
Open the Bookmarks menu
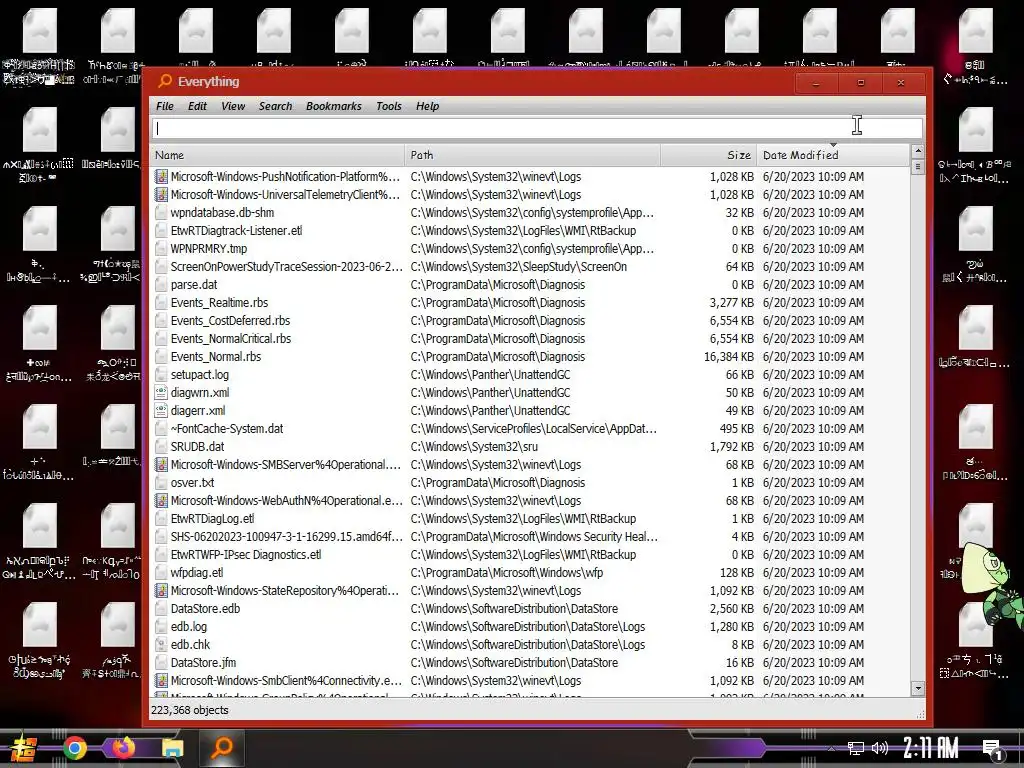[334, 106]
